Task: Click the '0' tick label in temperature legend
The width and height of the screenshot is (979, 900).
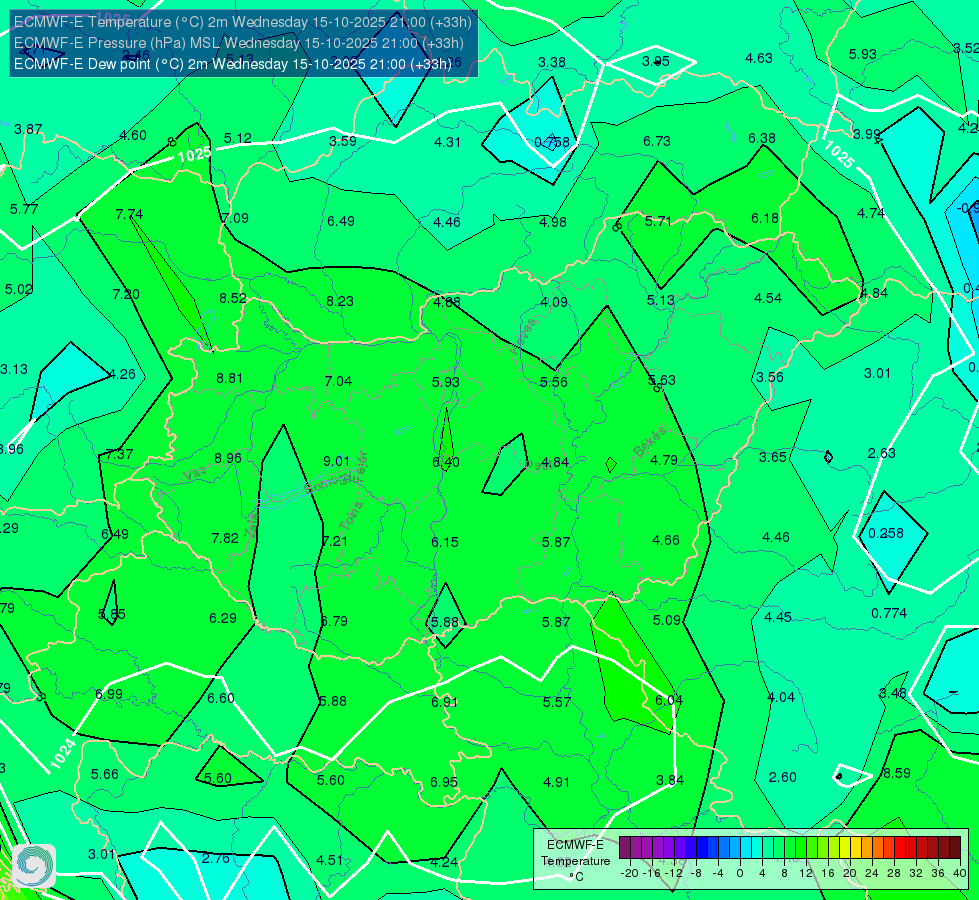Action: (x=740, y=873)
